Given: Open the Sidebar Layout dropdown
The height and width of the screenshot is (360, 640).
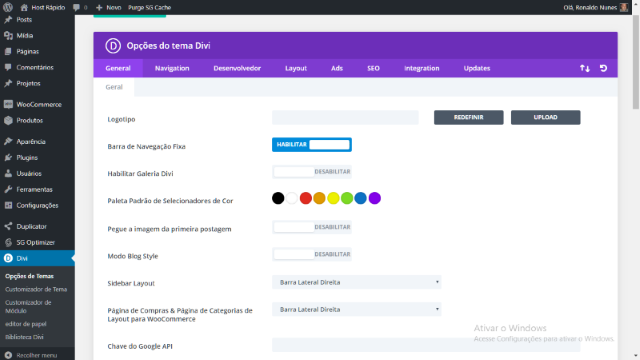Looking at the screenshot, I should tap(357, 282).
